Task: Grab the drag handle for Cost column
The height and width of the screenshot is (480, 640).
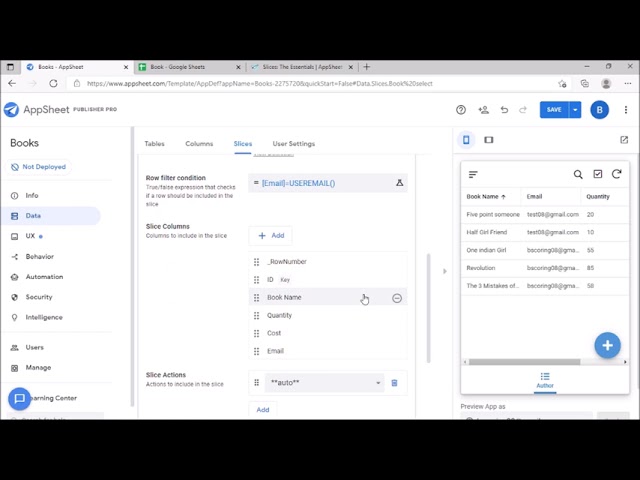Action: [256, 333]
